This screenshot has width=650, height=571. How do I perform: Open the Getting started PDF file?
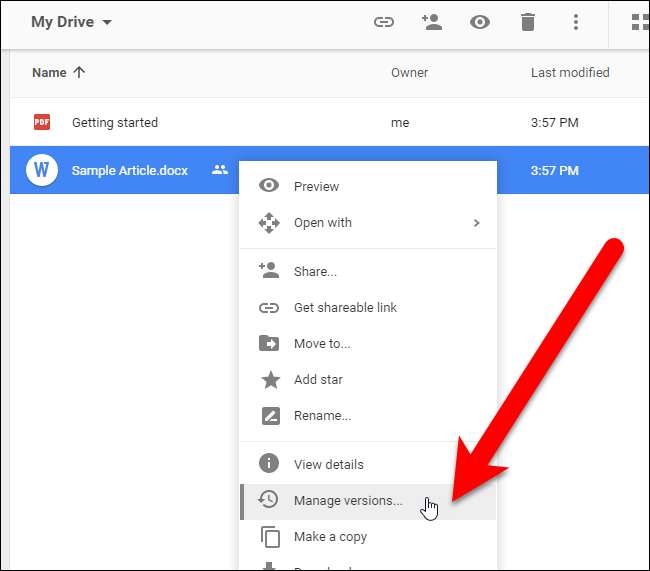click(114, 122)
